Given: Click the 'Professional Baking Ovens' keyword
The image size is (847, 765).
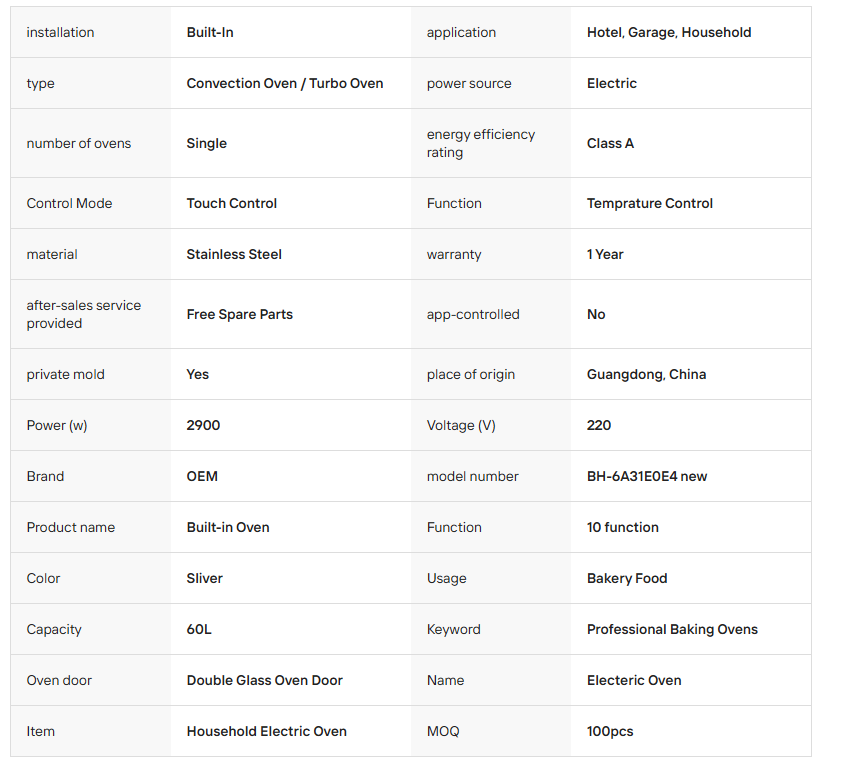Looking at the screenshot, I should 672,629.
